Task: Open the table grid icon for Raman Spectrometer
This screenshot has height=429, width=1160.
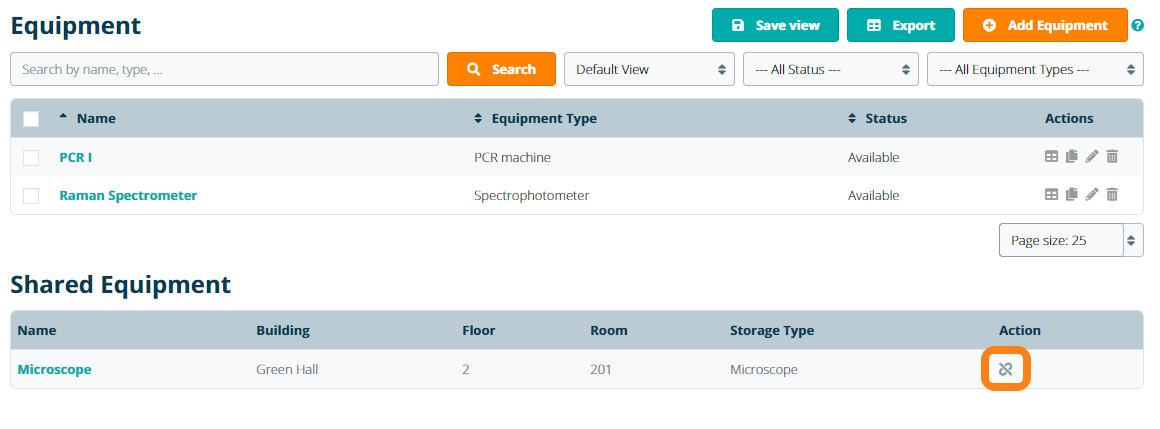Action: click(x=1051, y=195)
